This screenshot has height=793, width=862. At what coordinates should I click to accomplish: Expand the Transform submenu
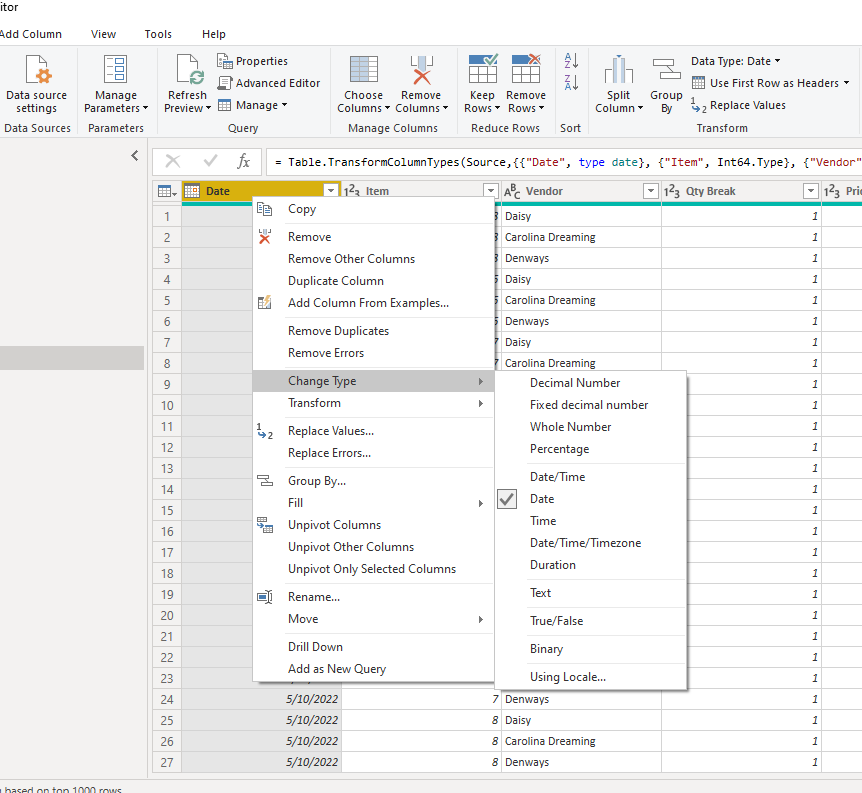coord(373,403)
